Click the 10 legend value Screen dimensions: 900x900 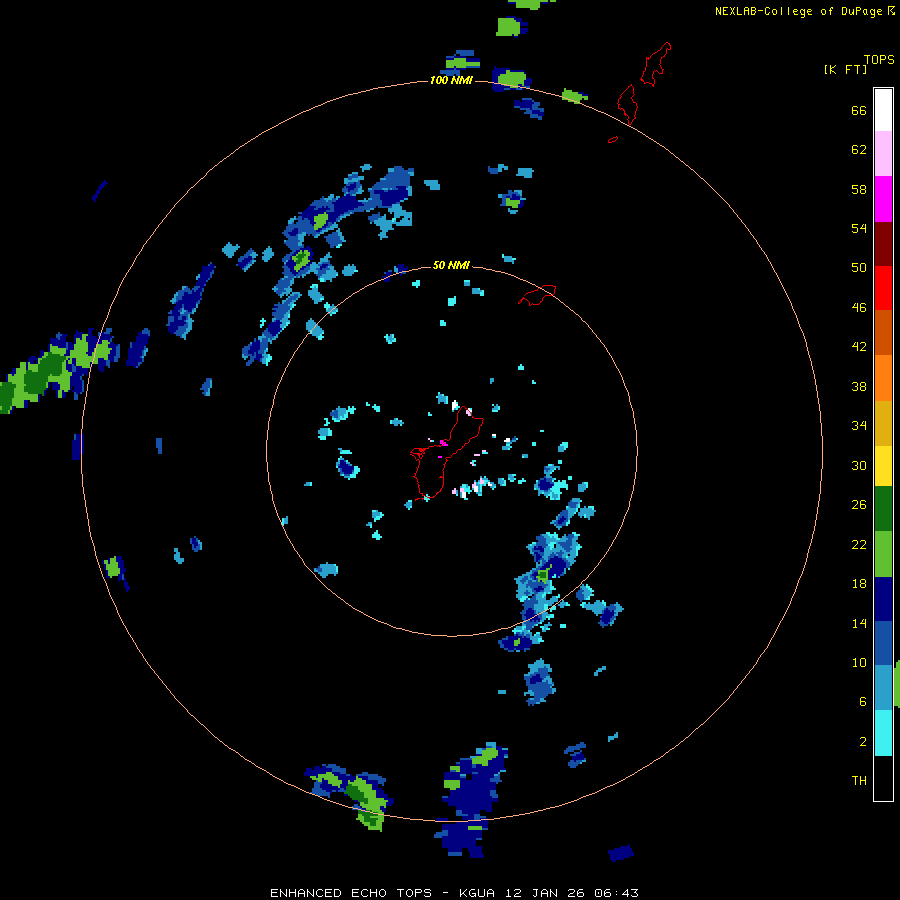(x=859, y=662)
